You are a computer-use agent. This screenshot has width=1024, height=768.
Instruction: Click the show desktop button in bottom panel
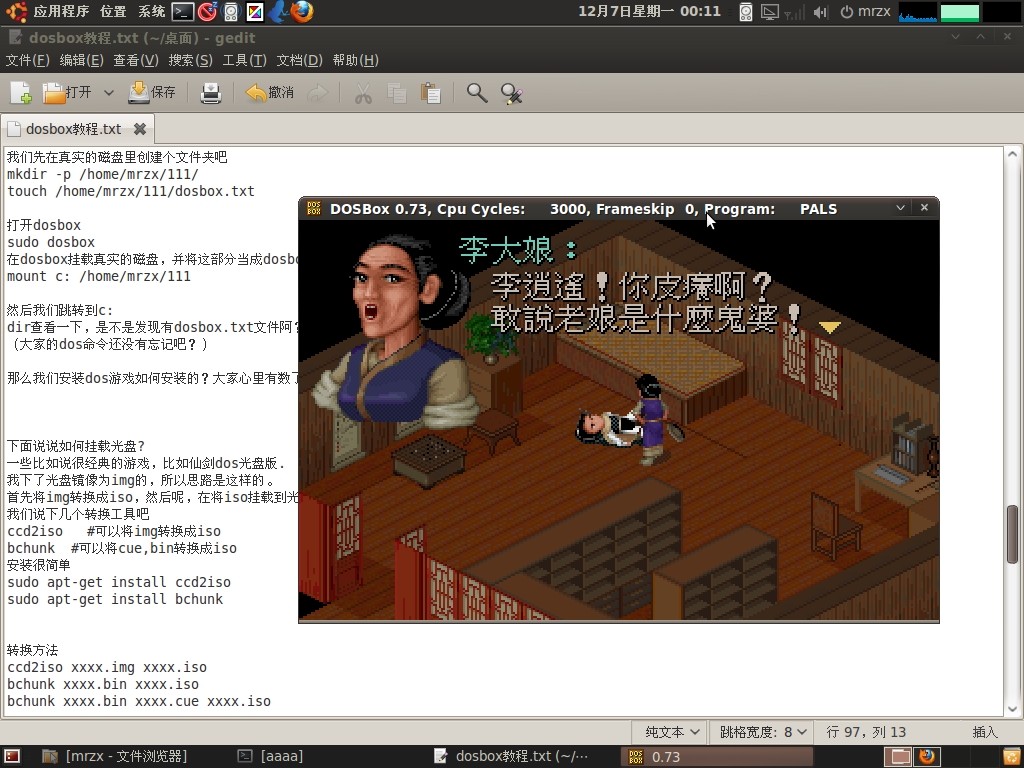pos(12,756)
